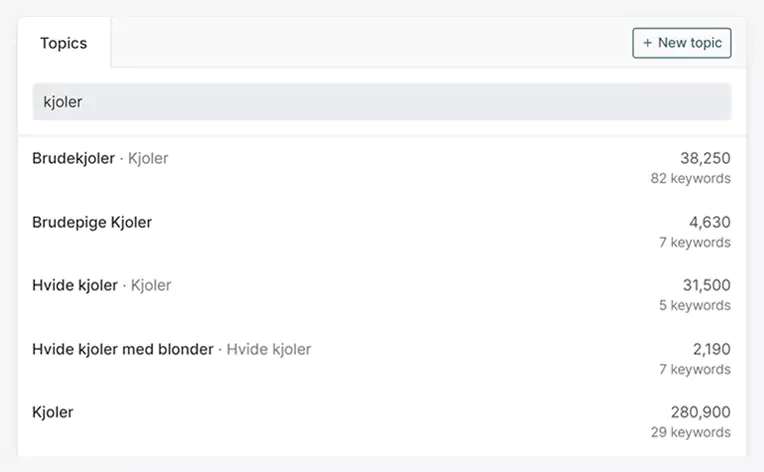764x472 pixels.
Task: Click the 4,630 search volume value
Action: point(709,222)
